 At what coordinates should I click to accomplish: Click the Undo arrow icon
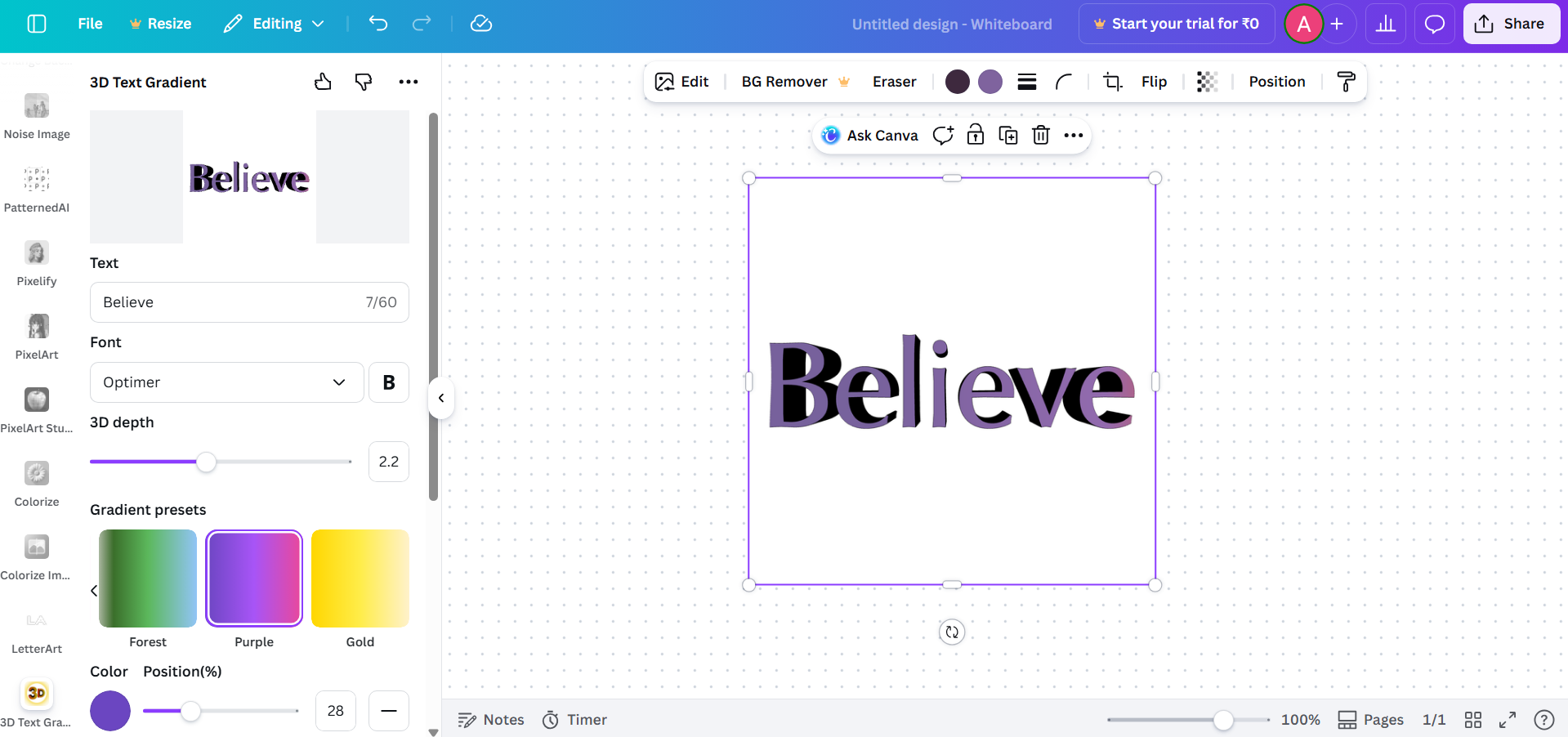[377, 24]
